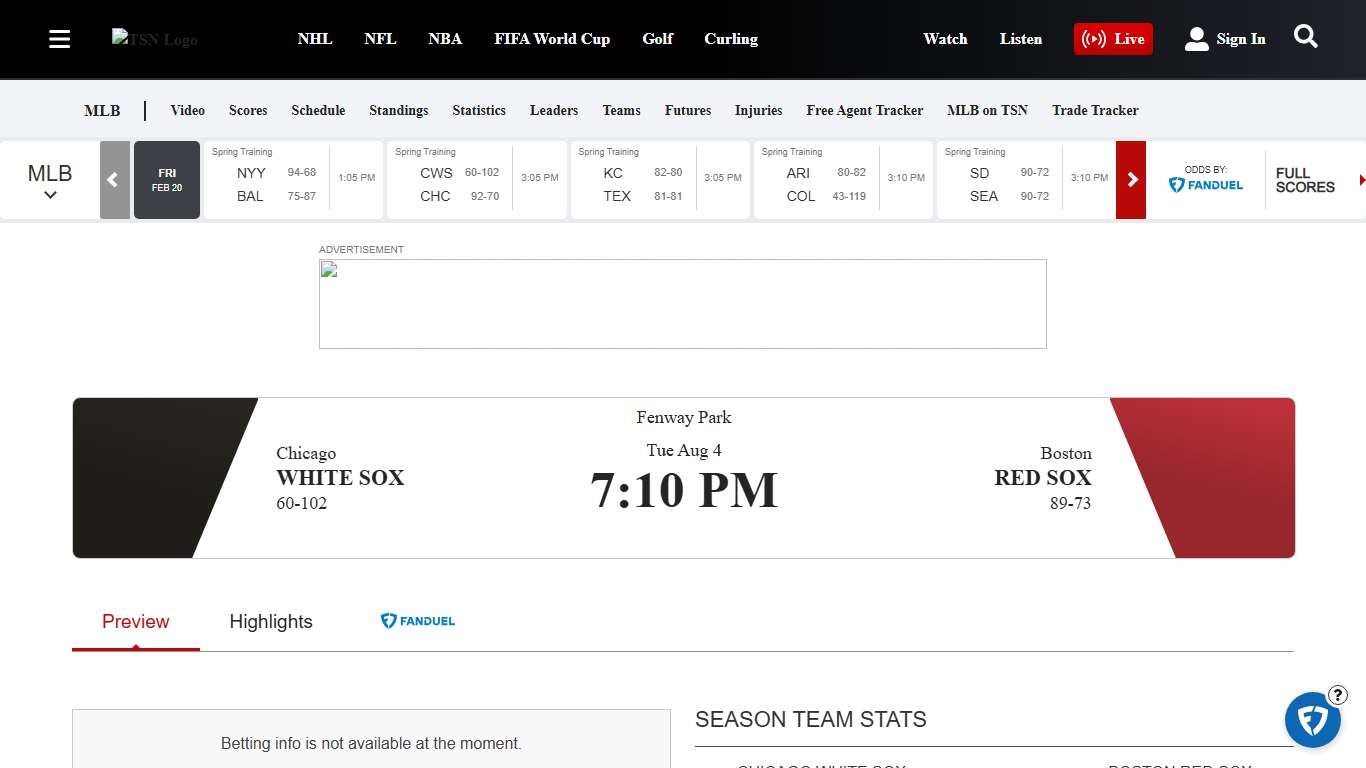The height and width of the screenshot is (768, 1366).
Task: Open the NHL section in top navigation
Action: coord(315,39)
